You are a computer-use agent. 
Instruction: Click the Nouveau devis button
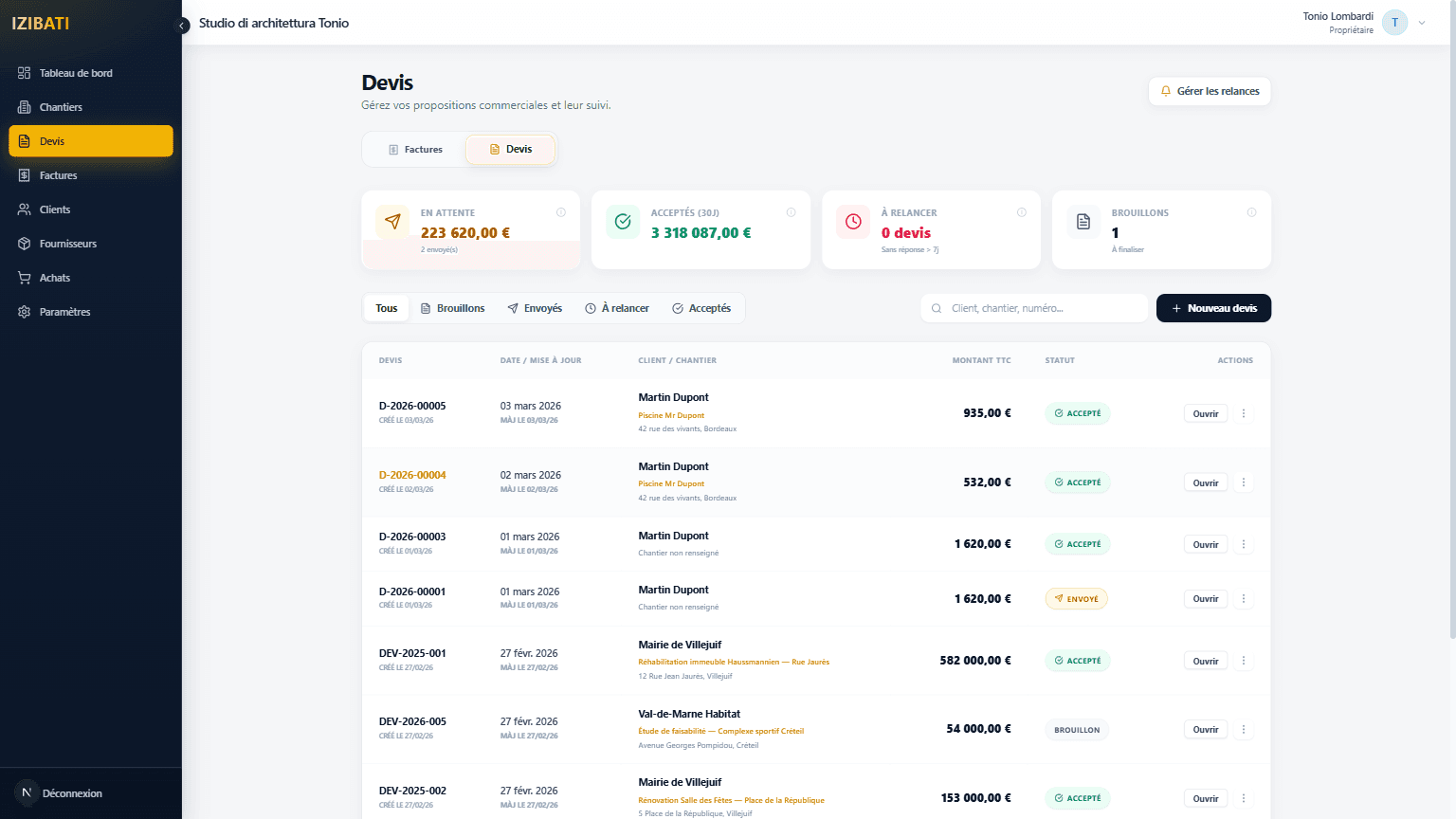(x=1213, y=308)
